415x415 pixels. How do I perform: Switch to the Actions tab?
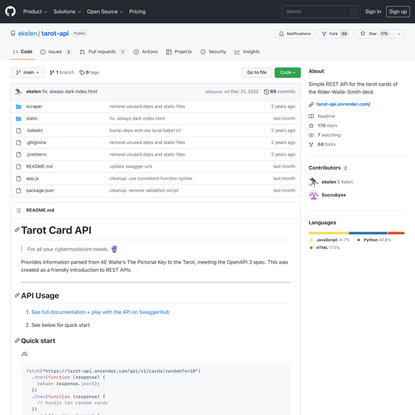(145, 52)
